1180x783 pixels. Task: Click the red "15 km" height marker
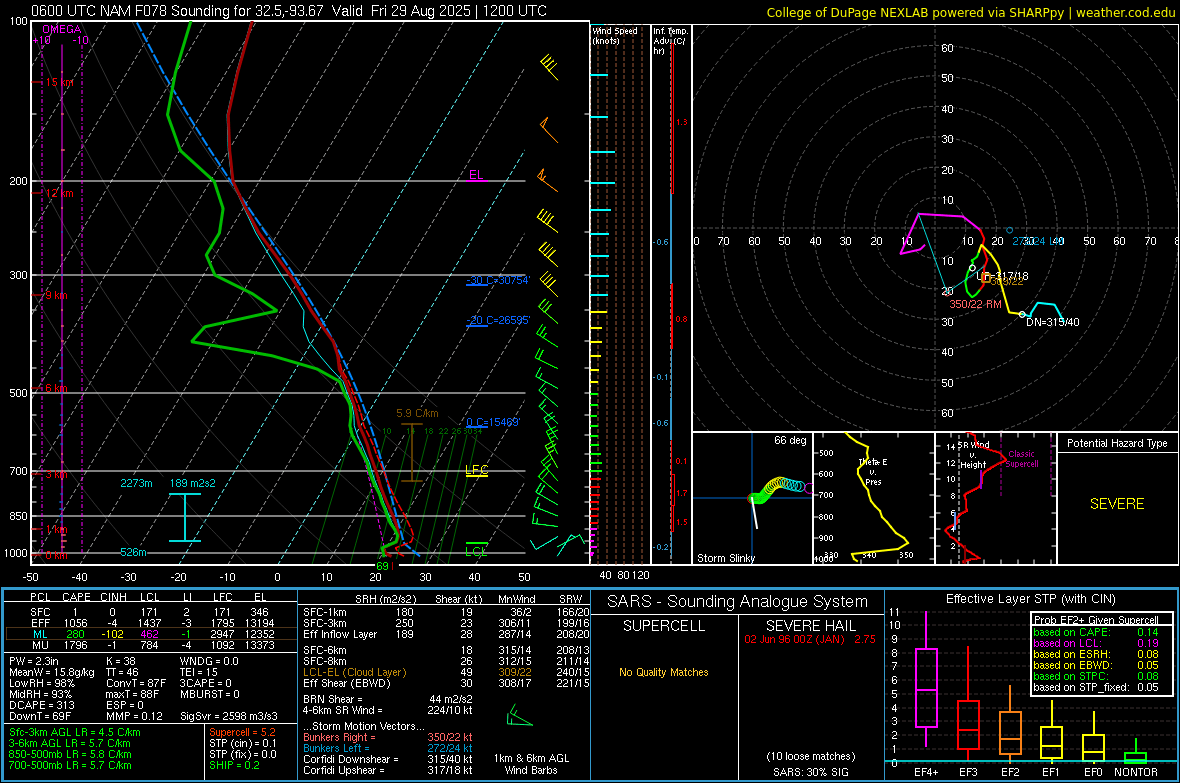click(59, 82)
